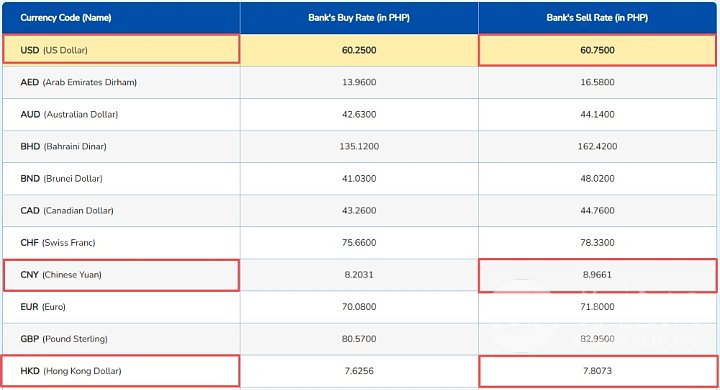Select the AED buy rate 13.9600
This screenshot has height=390, width=720.
(359, 82)
